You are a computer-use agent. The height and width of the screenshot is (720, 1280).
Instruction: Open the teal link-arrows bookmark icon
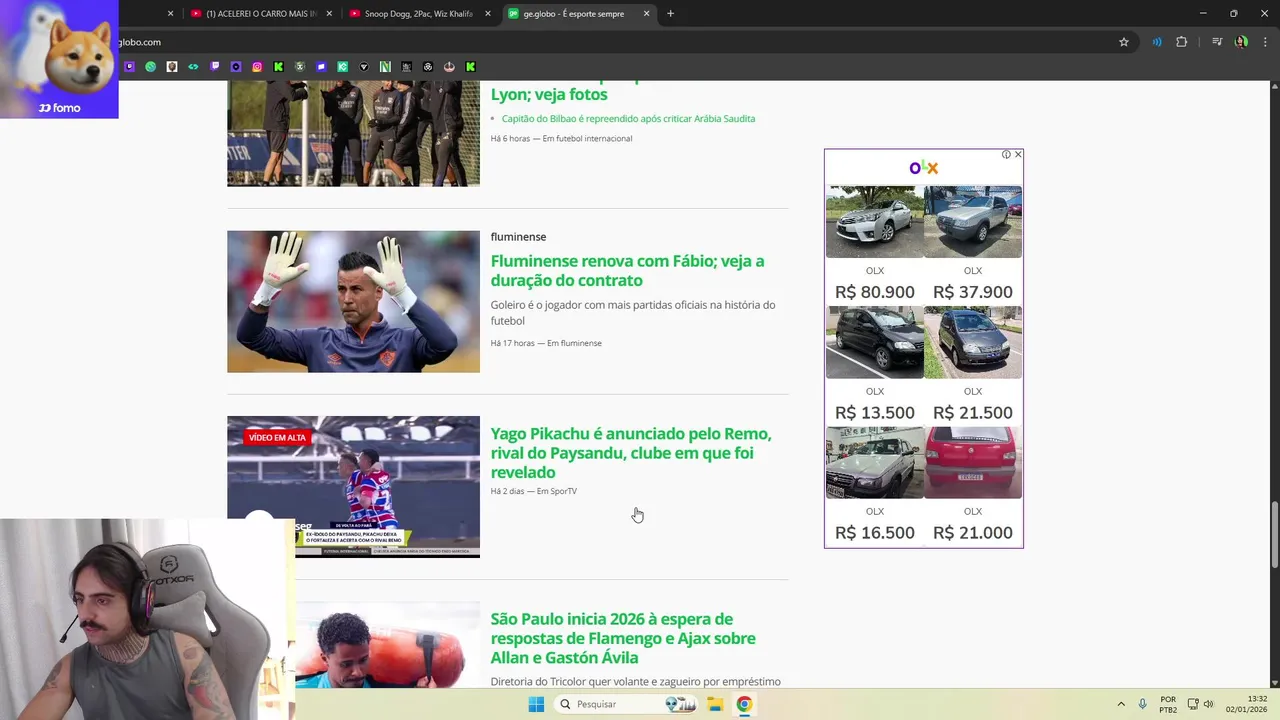pyautogui.click(x=193, y=67)
